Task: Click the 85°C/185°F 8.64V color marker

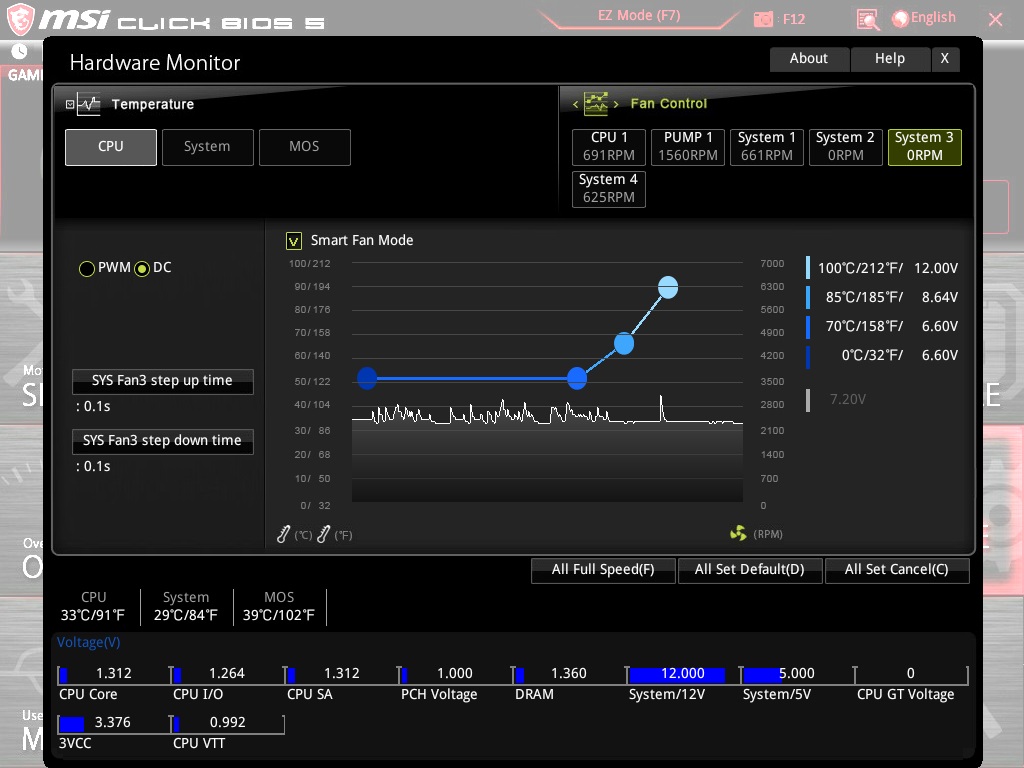Action: [808, 297]
